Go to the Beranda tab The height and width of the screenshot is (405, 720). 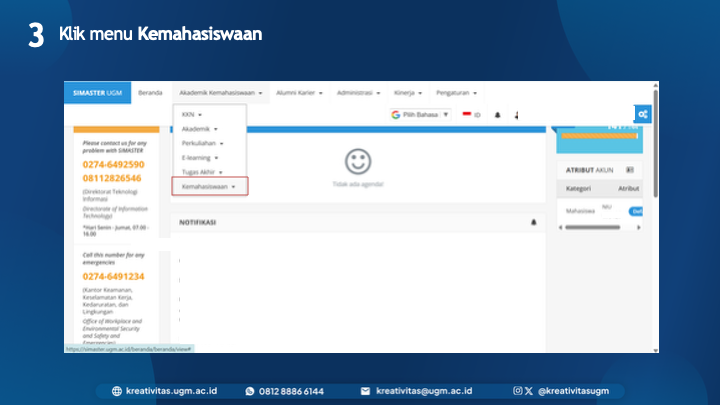point(150,92)
